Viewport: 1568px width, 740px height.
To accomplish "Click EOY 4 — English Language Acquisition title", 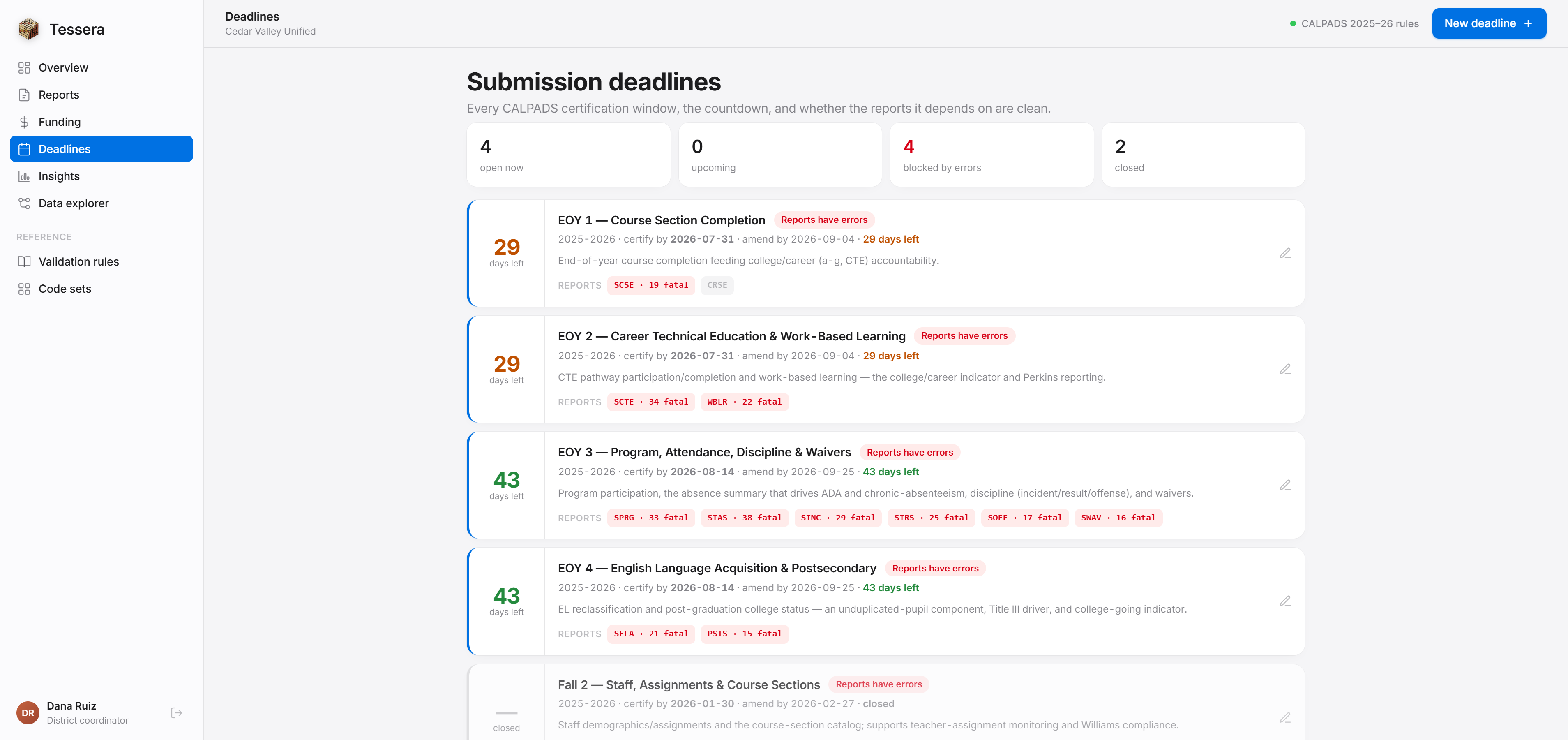I will coord(717,568).
